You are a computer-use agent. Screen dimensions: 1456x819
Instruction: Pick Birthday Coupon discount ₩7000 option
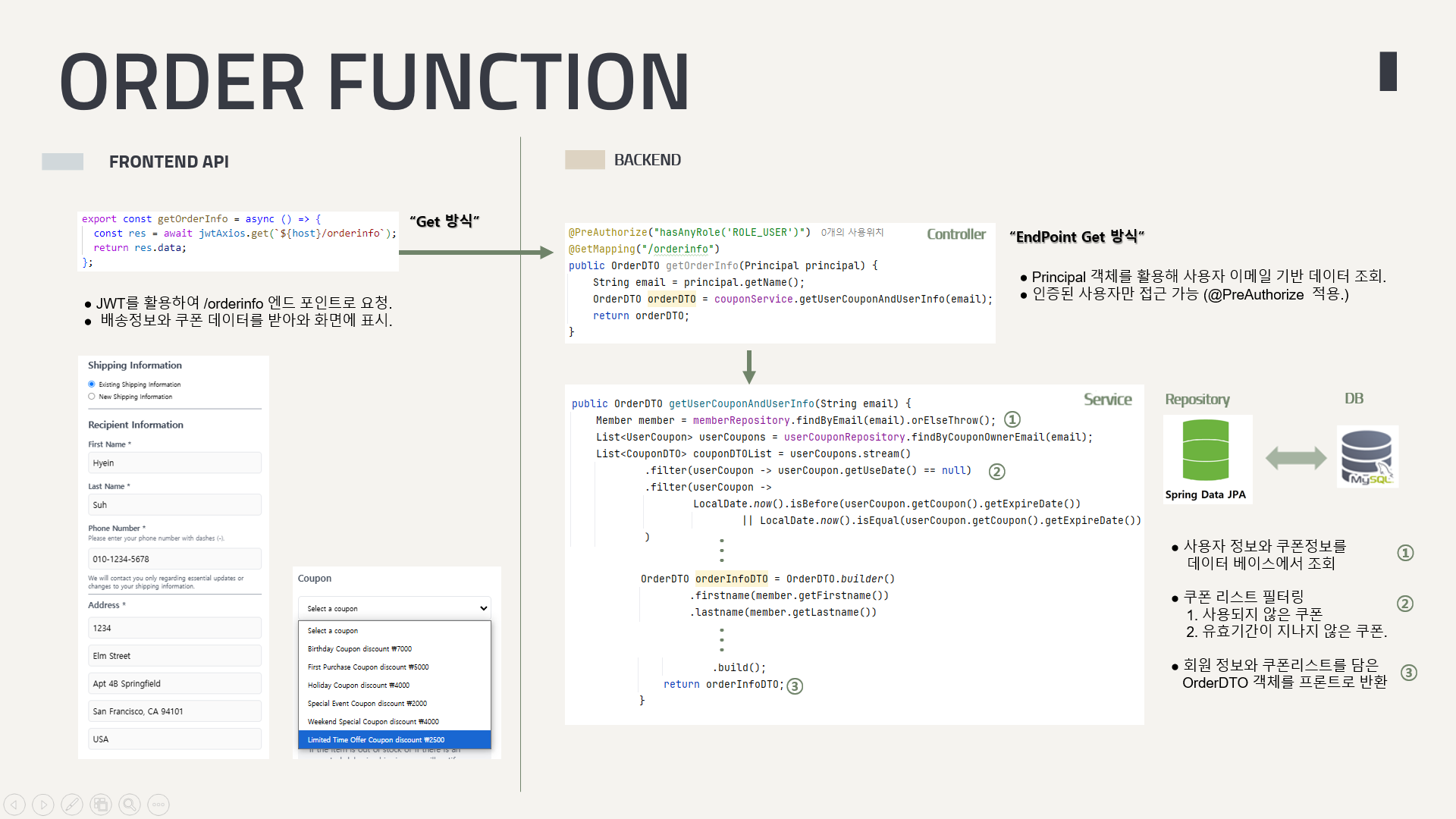point(359,649)
